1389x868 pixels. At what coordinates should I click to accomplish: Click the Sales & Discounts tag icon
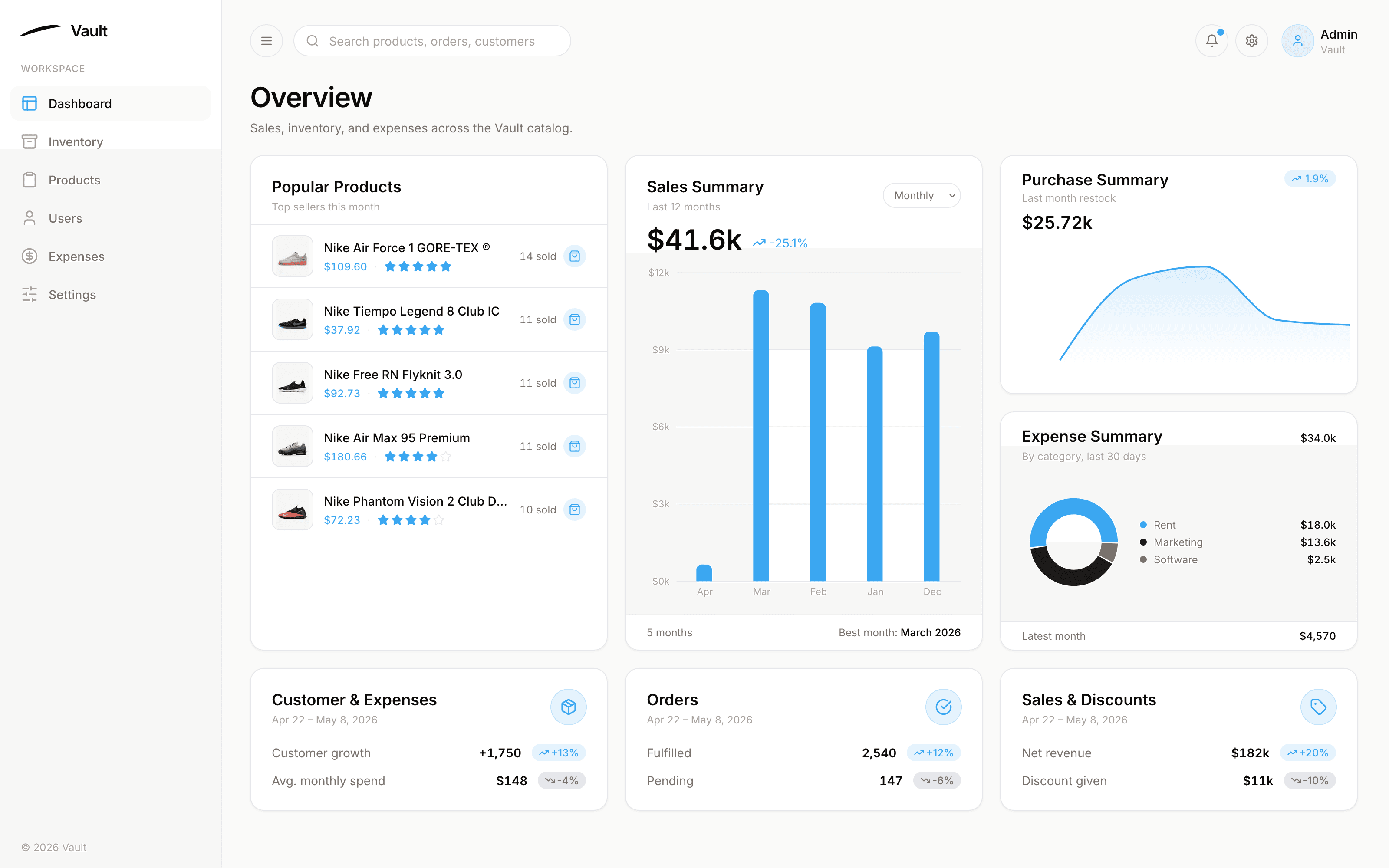point(1318,707)
